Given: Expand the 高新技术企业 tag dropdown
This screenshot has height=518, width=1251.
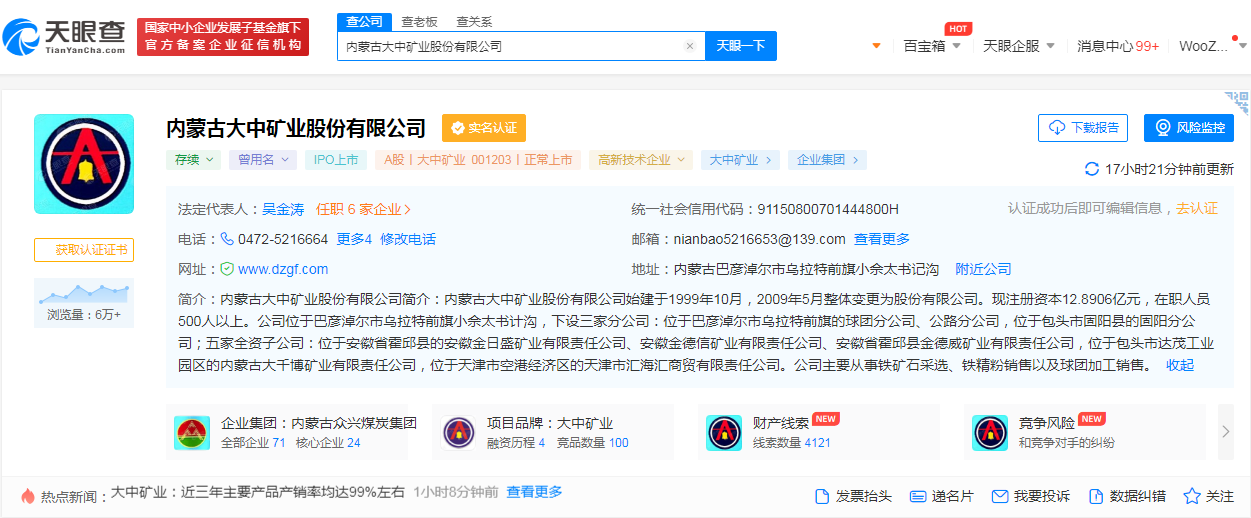Looking at the screenshot, I should 640,160.
